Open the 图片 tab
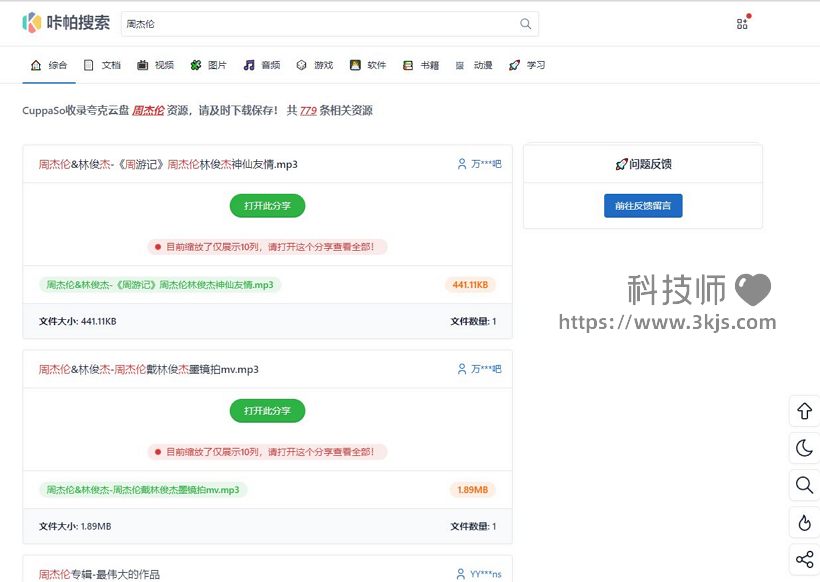The height and width of the screenshot is (582, 820). click(209, 65)
